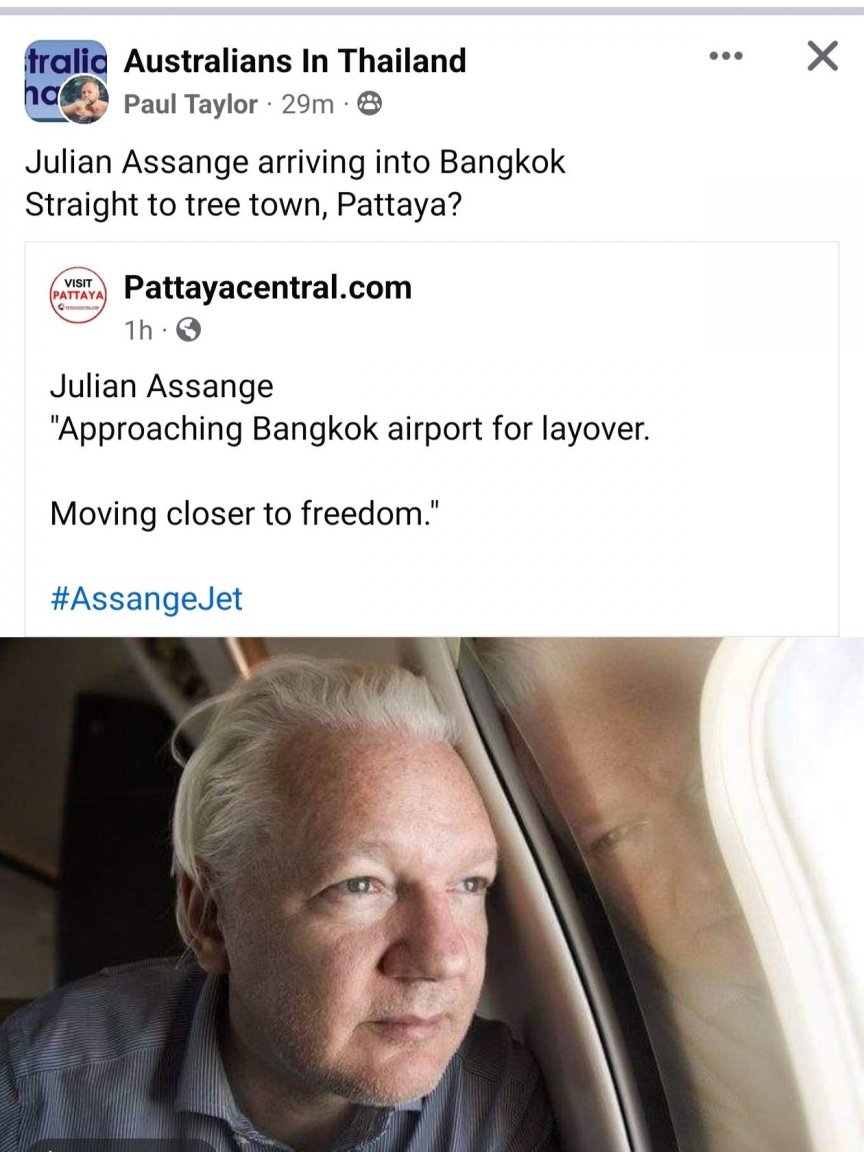Tap the "Julian Assange arriving into Bangkok" caption
864x1152 pixels.
pyautogui.click(x=295, y=163)
